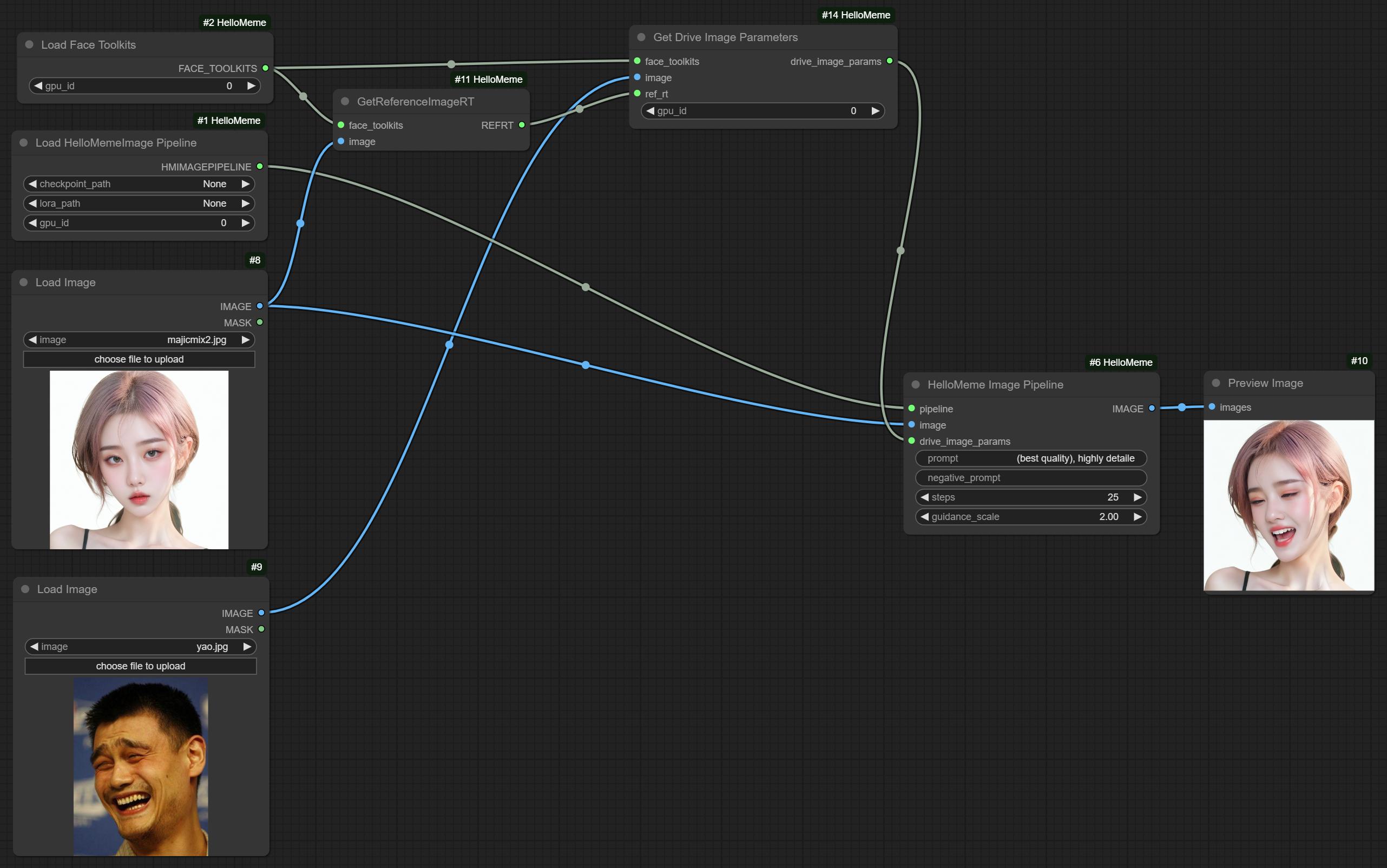Collapse the GetReferenceImageRT node via its dot

(345, 102)
